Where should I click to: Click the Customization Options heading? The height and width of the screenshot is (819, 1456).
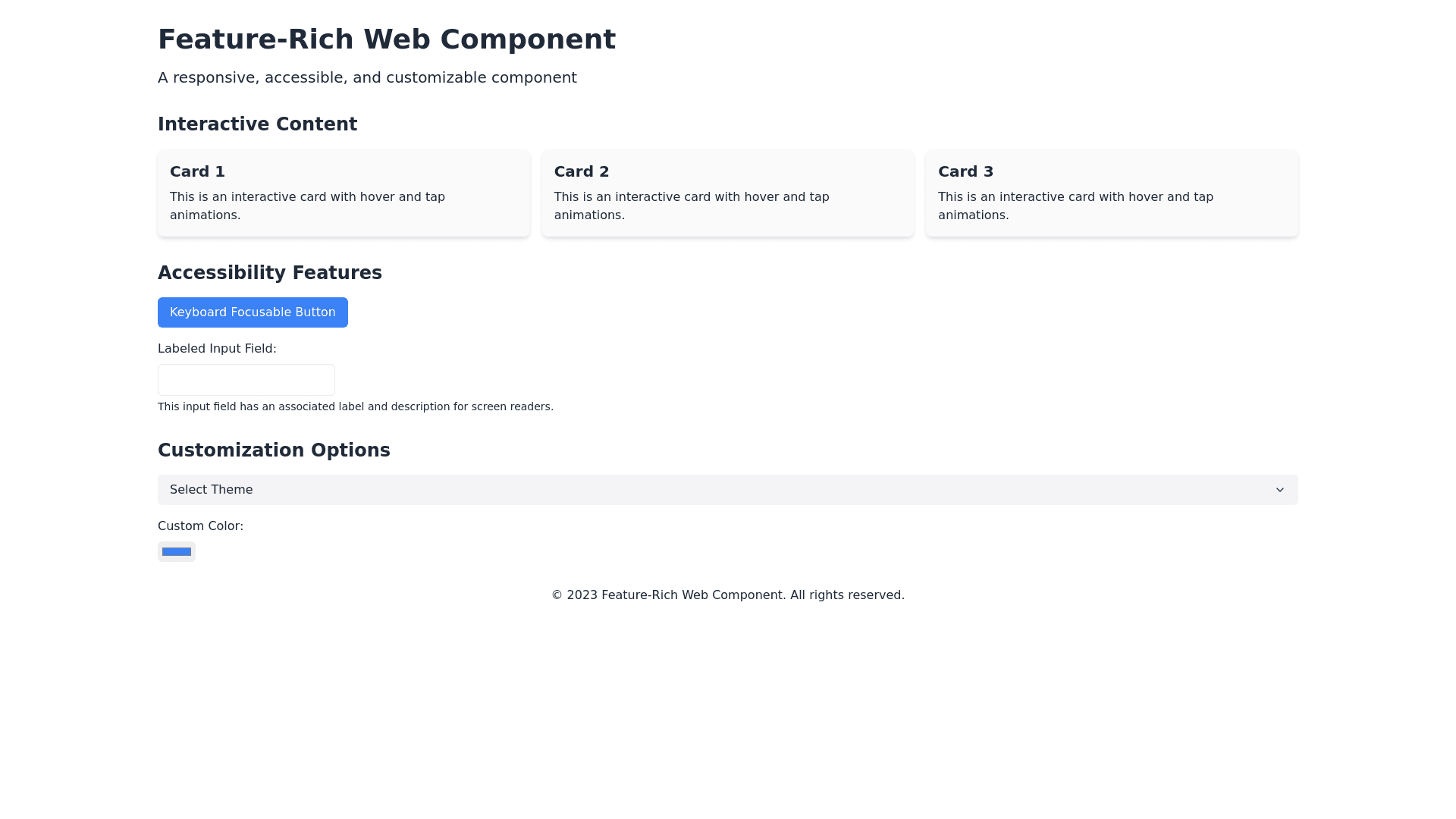(274, 450)
